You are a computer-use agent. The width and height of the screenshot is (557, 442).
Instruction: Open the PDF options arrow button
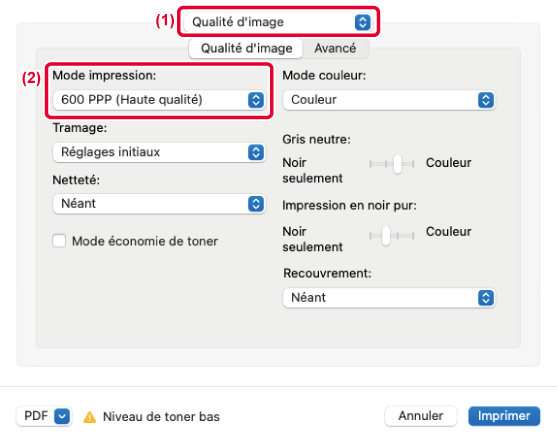[x=62, y=416]
